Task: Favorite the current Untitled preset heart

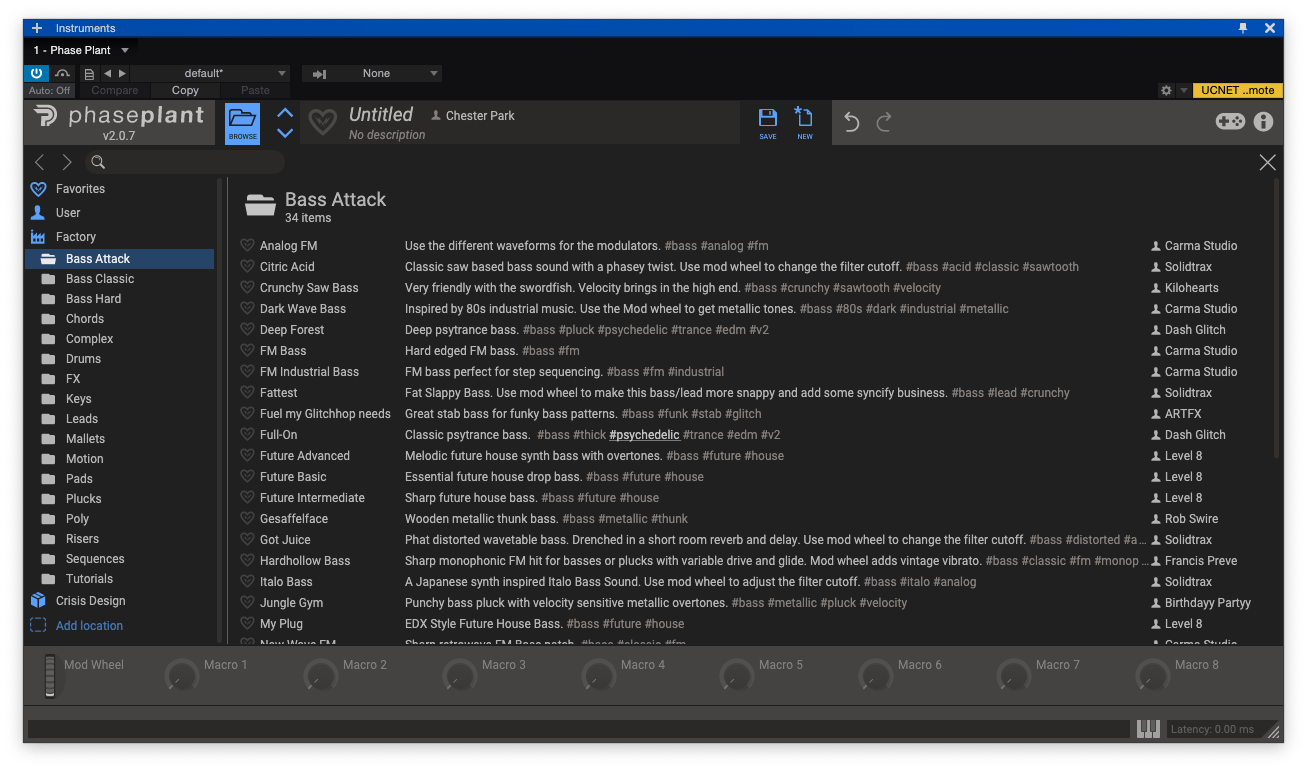Action: click(322, 122)
